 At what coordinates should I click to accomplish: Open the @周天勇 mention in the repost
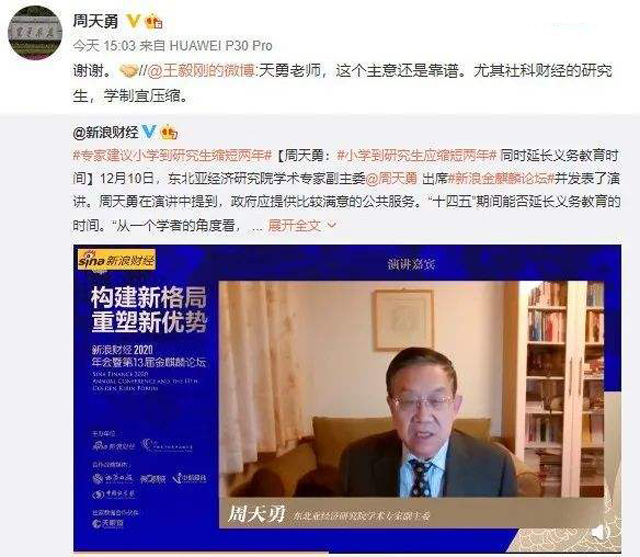pyautogui.click(x=391, y=178)
